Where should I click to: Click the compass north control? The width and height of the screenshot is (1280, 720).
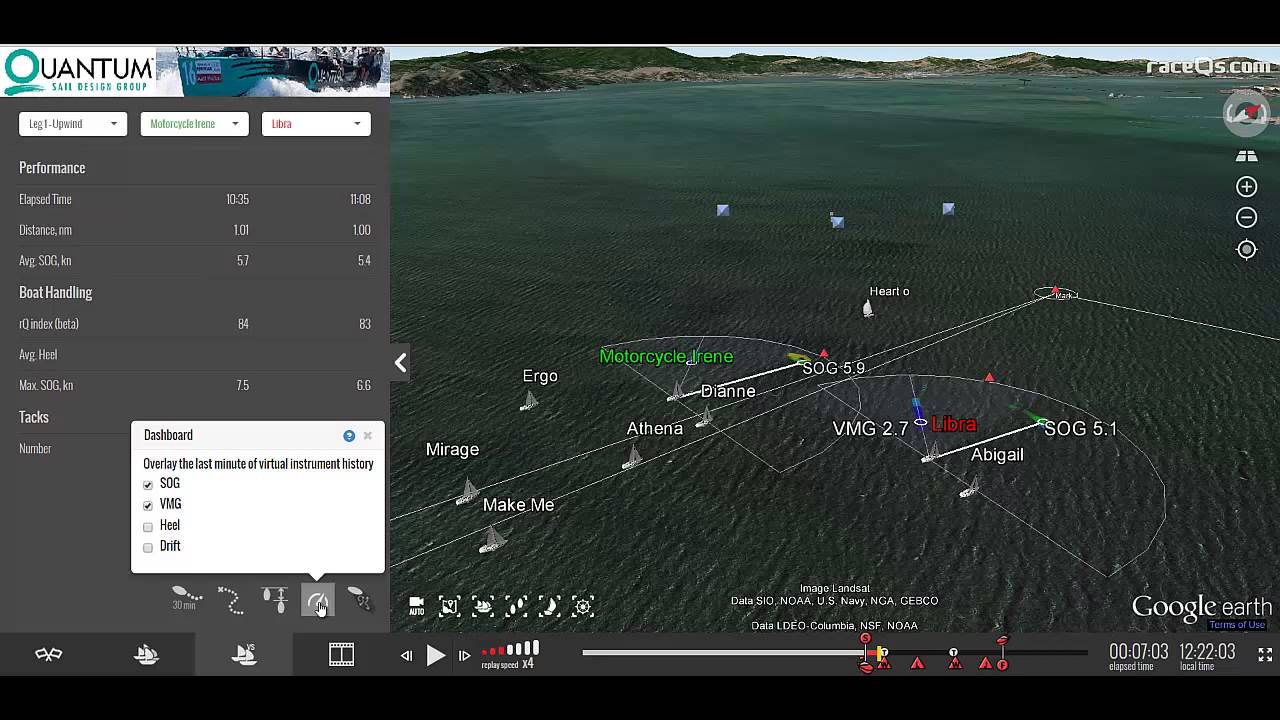tap(1246, 112)
